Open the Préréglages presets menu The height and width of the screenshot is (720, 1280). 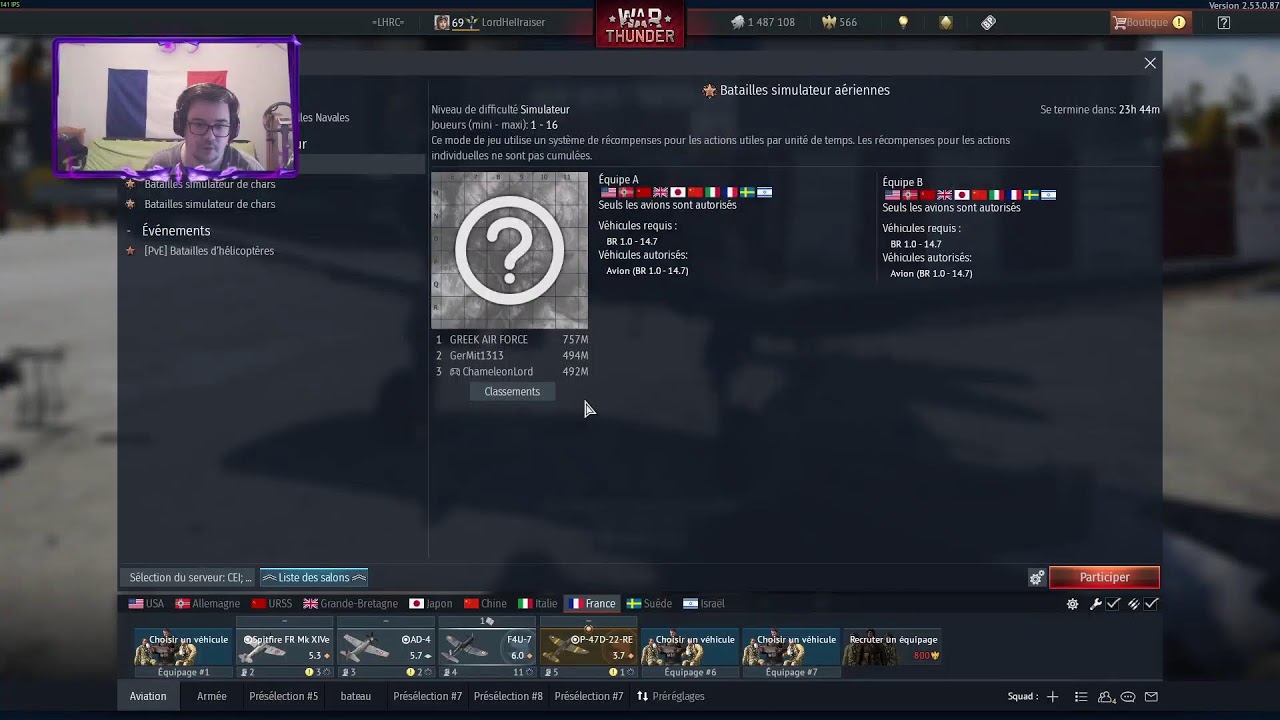click(x=671, y=696)
